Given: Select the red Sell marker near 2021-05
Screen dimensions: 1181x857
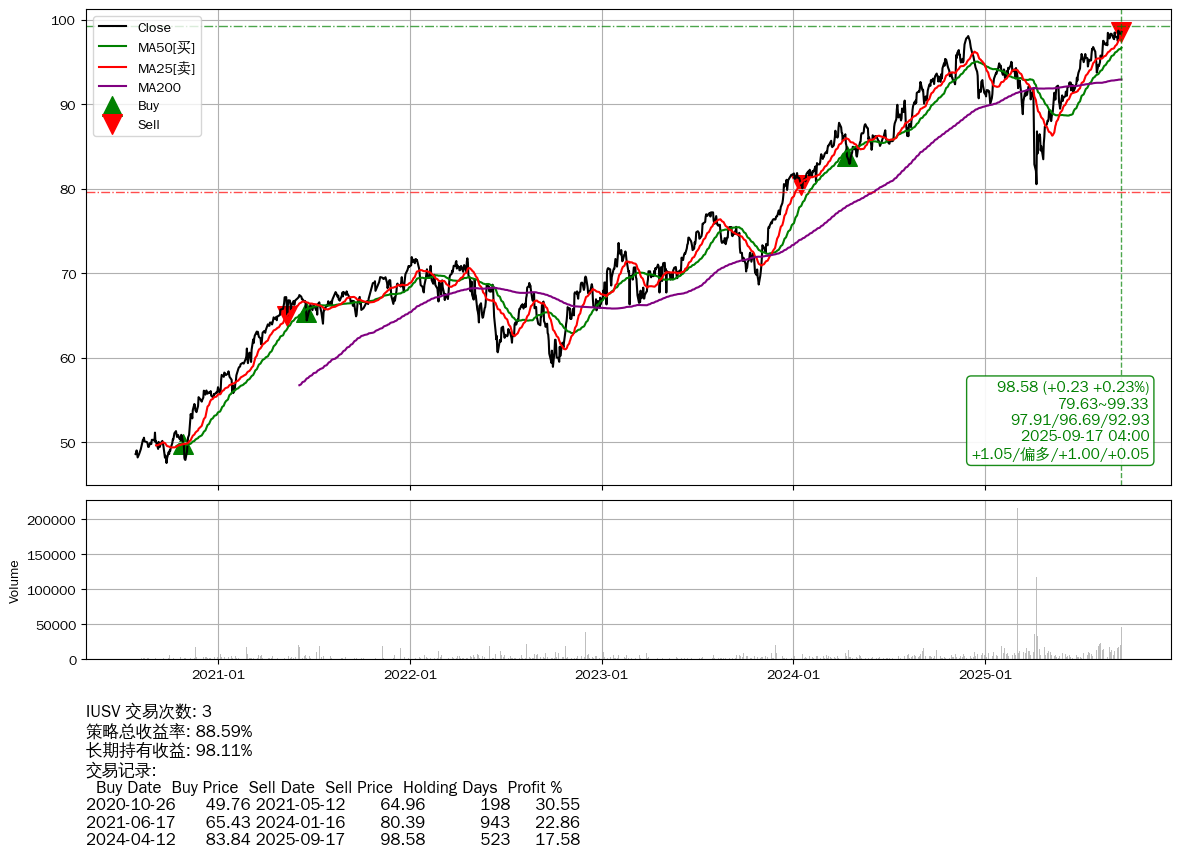Looking at the screenshot, I should [287, 316].
